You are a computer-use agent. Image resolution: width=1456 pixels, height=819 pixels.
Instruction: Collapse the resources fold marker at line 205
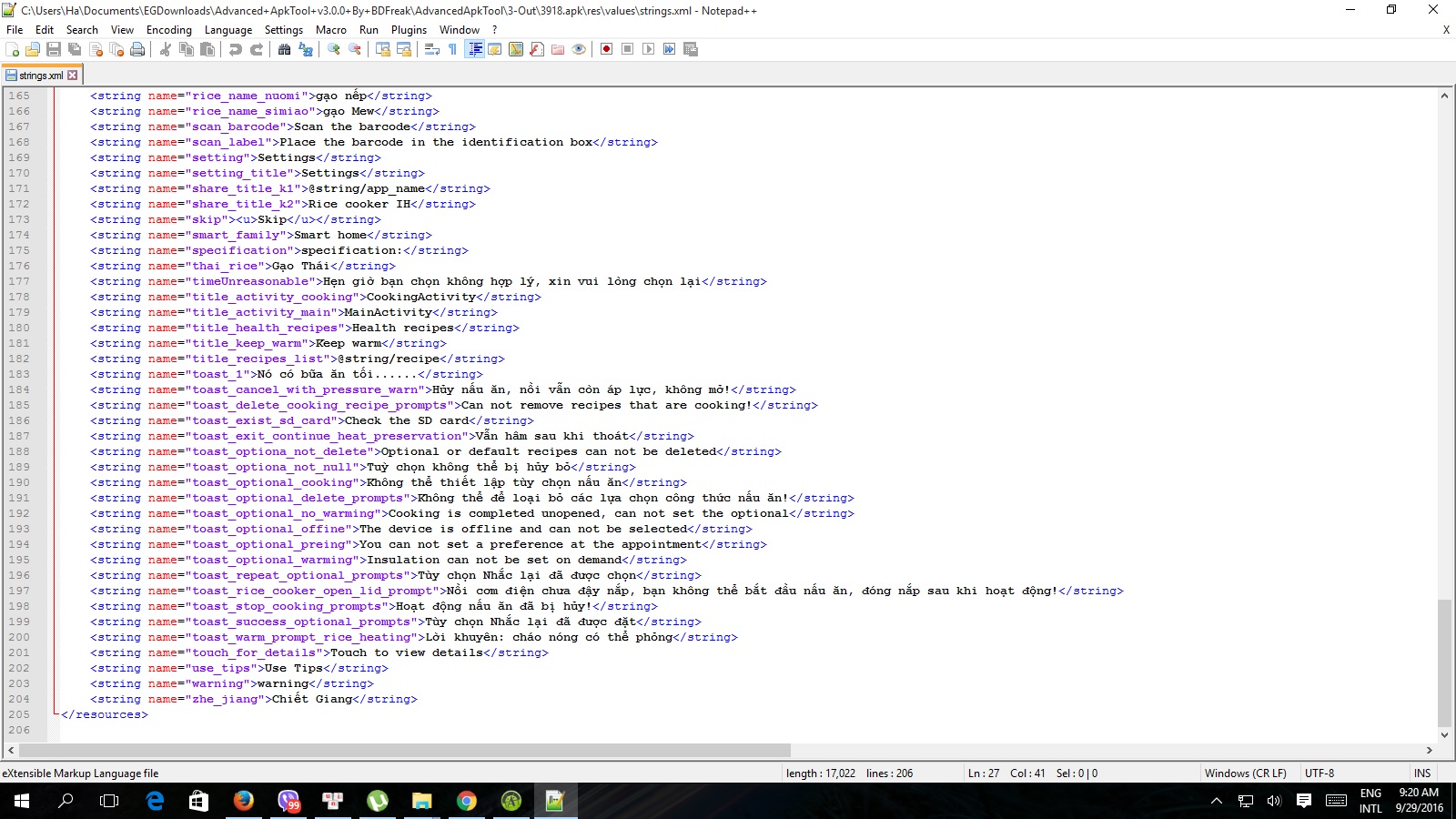(56, 714)
